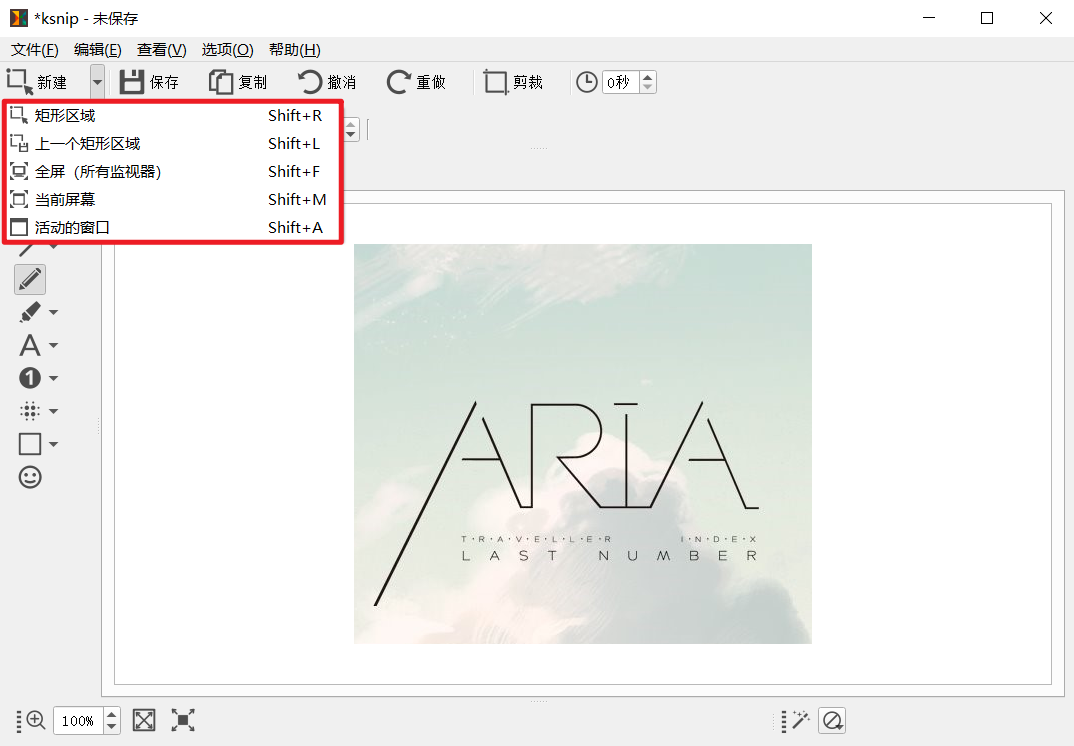Expand the Rectangle tool options arrow
This screenshot has width=1074, height=746.
53,445
